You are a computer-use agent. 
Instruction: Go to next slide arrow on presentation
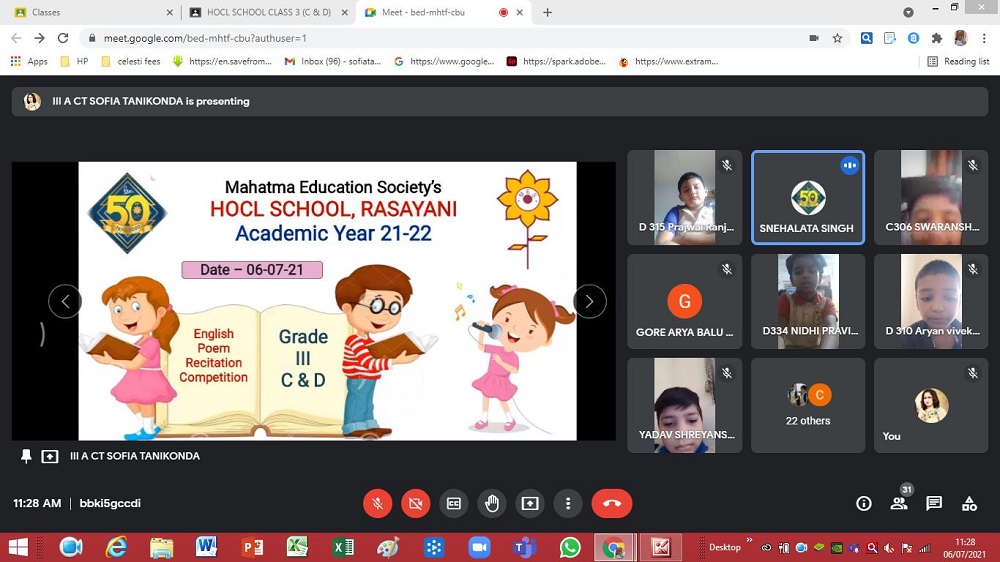click(589, 301)
